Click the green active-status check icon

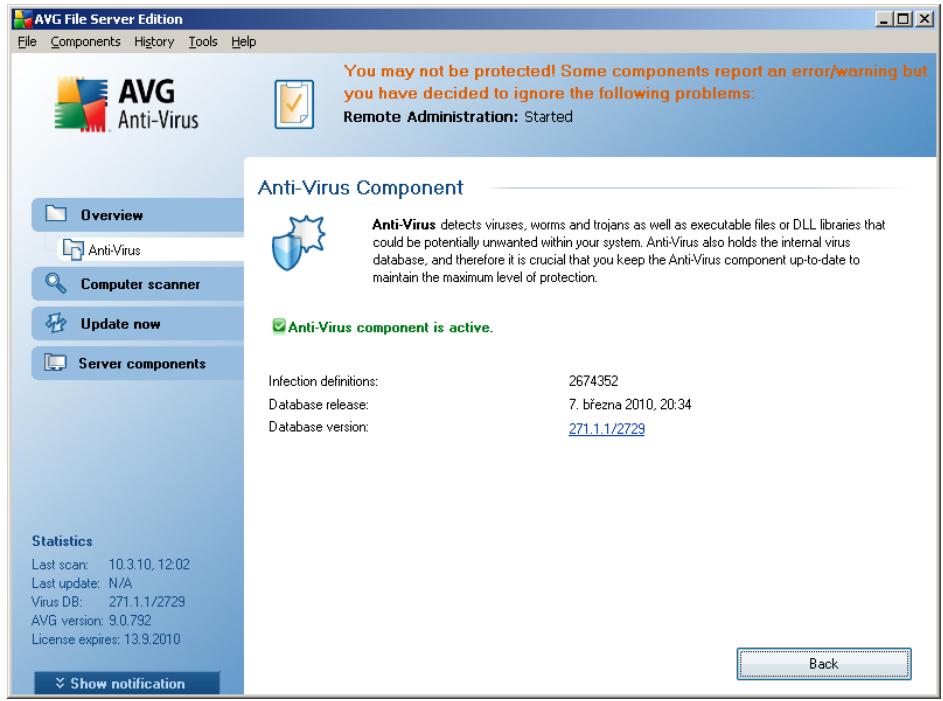tap(278, 326)
